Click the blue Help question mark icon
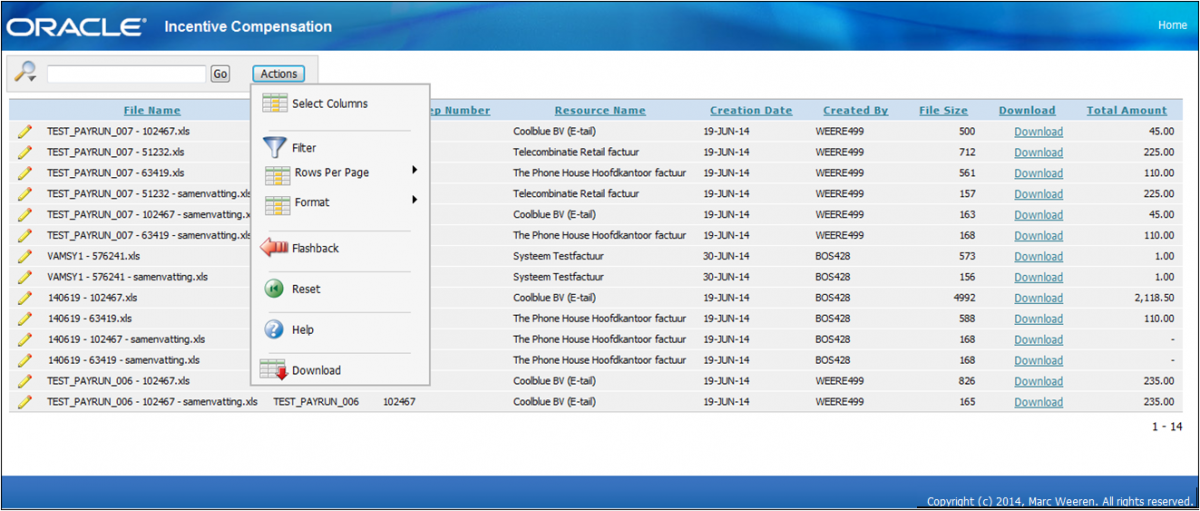1200x511 pixels. 274,330
